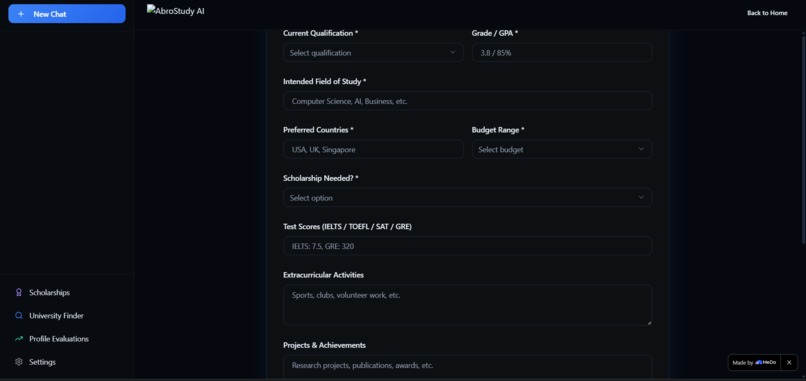
Task: Open Settings in the sidebar
Action: 42,362
